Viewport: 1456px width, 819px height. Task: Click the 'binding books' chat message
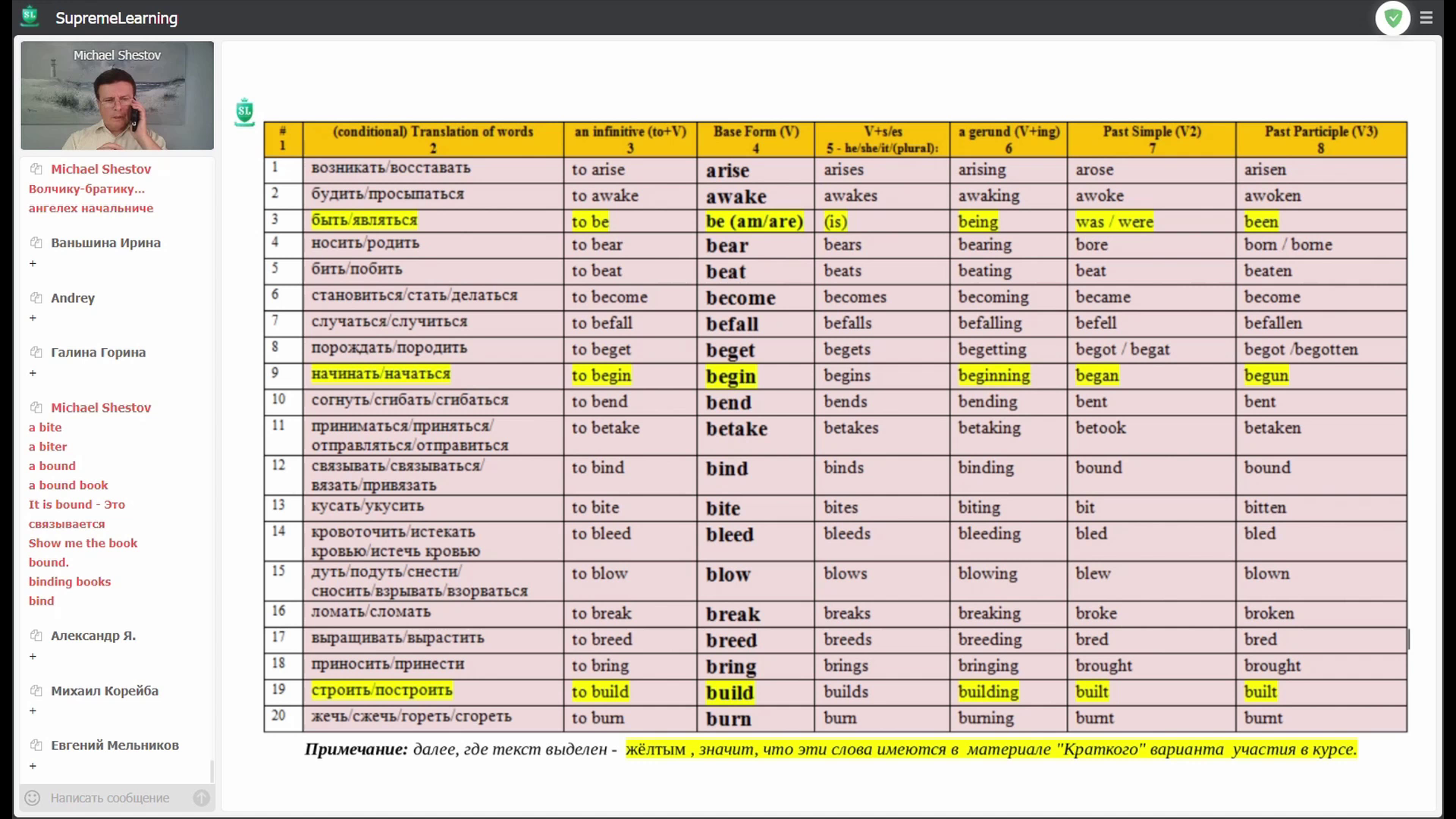(70, 582)
